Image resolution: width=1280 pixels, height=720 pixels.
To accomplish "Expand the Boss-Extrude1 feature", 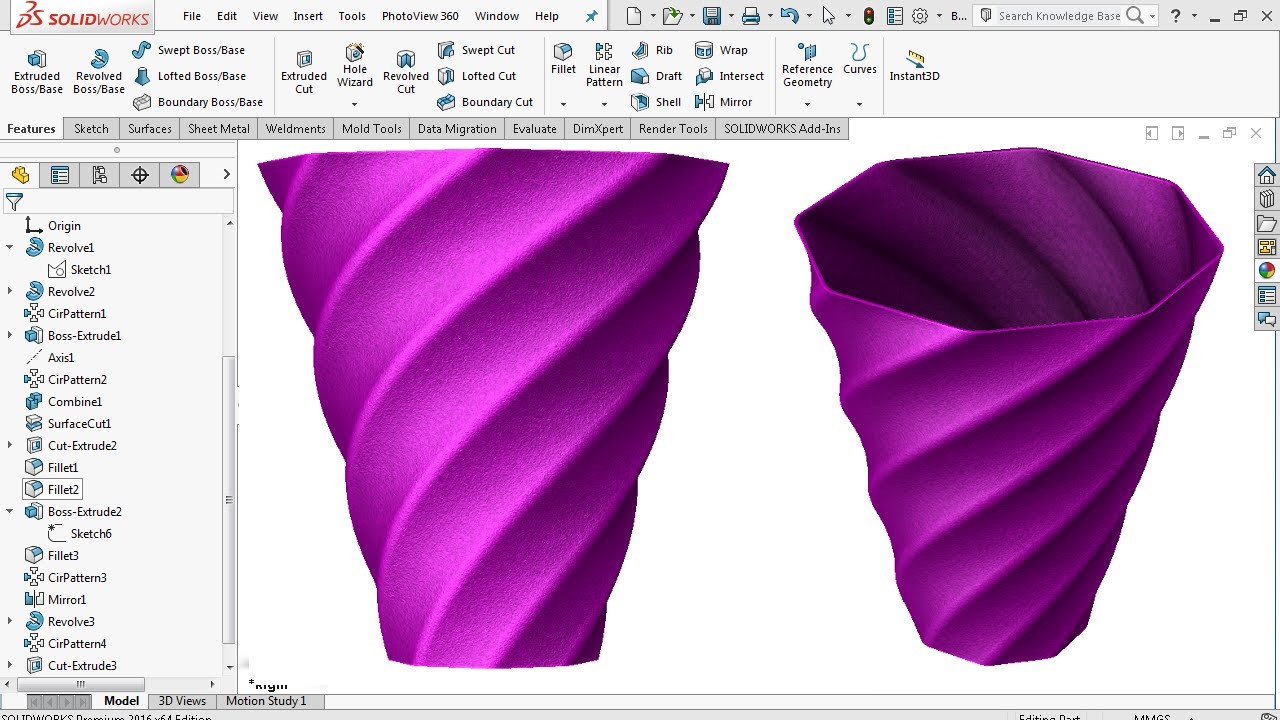I will 10,335.
